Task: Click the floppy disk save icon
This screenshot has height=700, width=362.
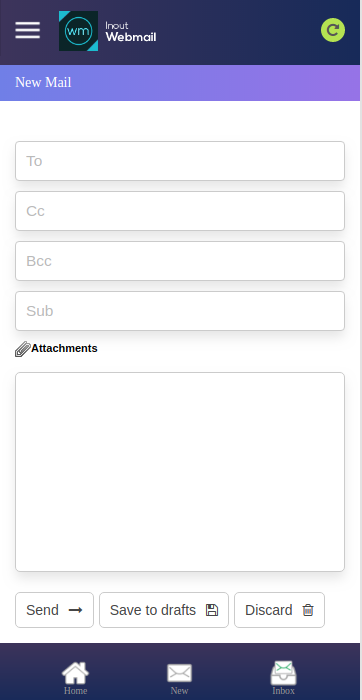Action: coord(212,610)
